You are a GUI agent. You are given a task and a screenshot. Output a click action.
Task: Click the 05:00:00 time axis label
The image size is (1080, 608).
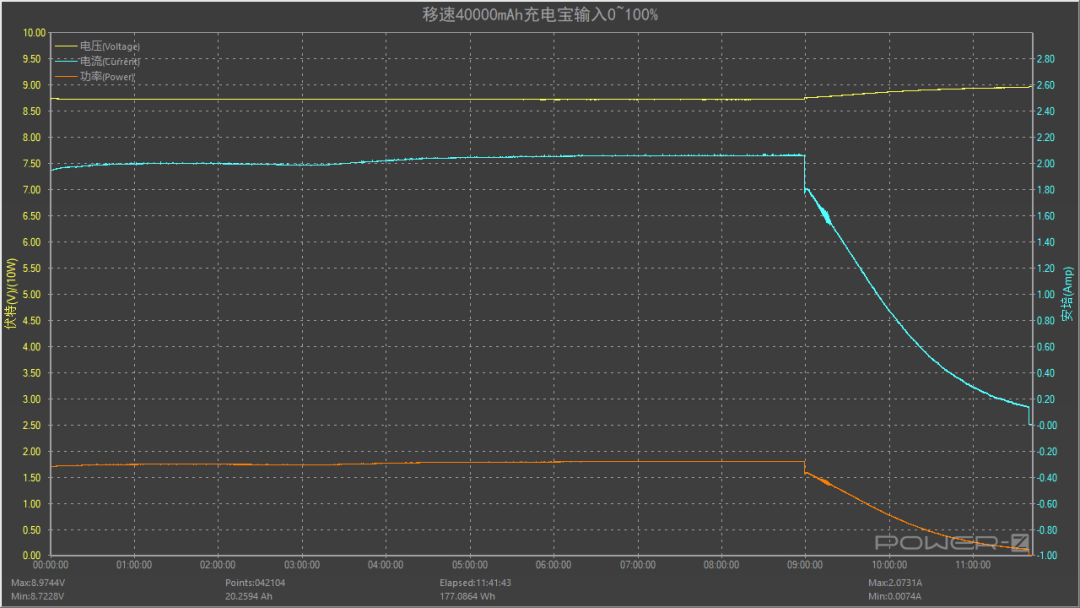(x=470, y=565)
